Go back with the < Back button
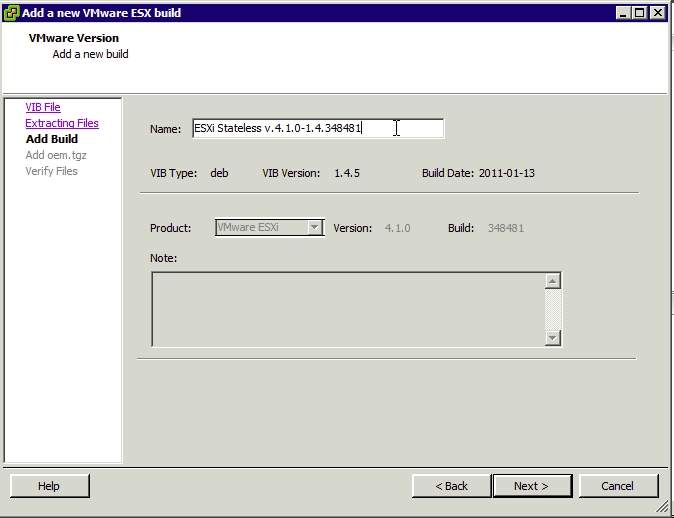 tap(451, 486)
